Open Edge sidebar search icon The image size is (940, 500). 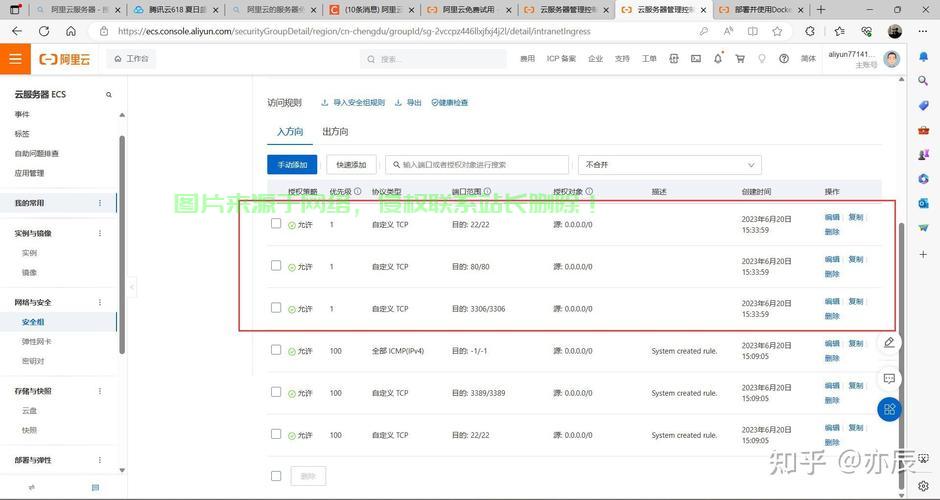pyautogui.click(x=923, y=80)
